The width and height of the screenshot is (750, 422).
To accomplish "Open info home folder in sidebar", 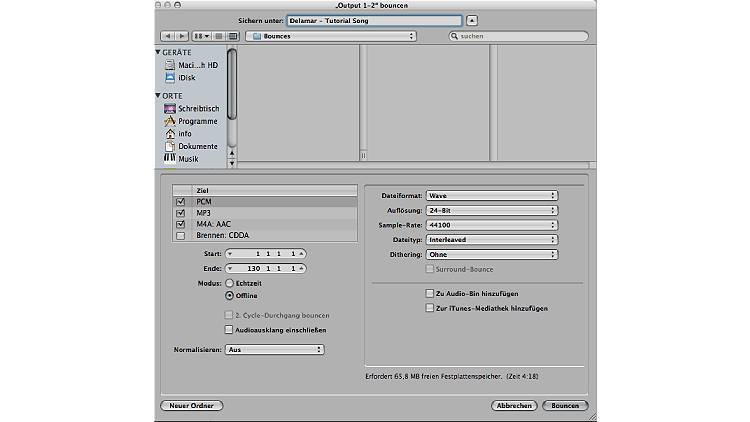I will 178,133.
